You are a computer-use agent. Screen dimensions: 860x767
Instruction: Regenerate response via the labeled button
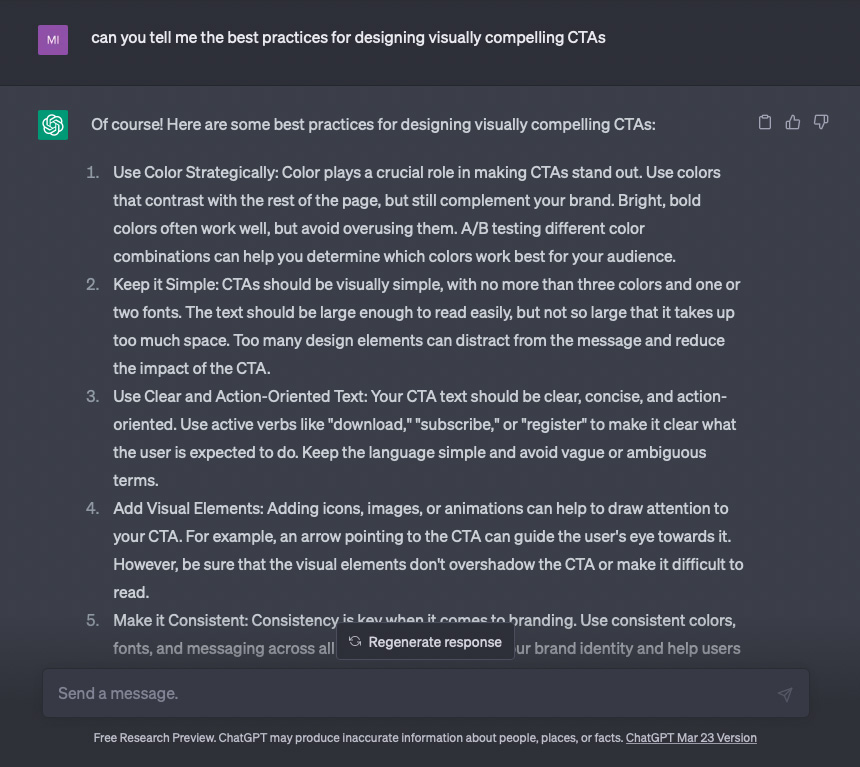pos(425,641)
